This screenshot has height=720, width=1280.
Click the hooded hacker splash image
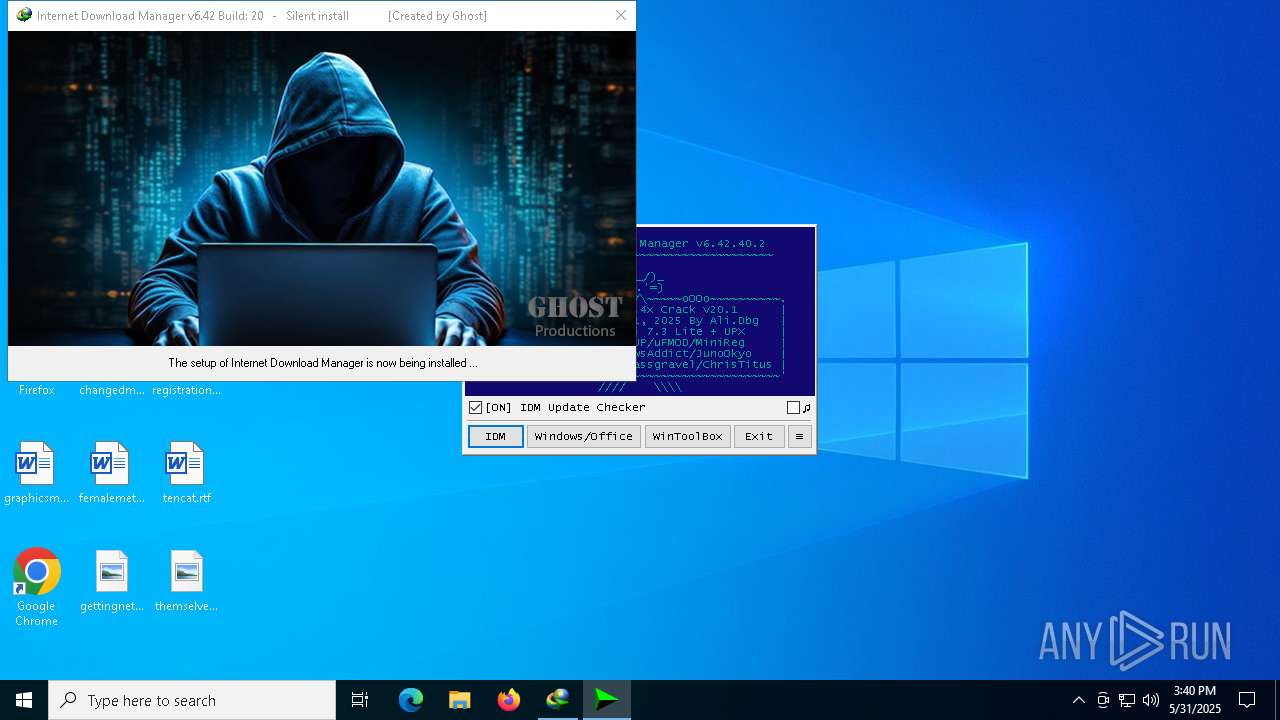coord(322,189)
